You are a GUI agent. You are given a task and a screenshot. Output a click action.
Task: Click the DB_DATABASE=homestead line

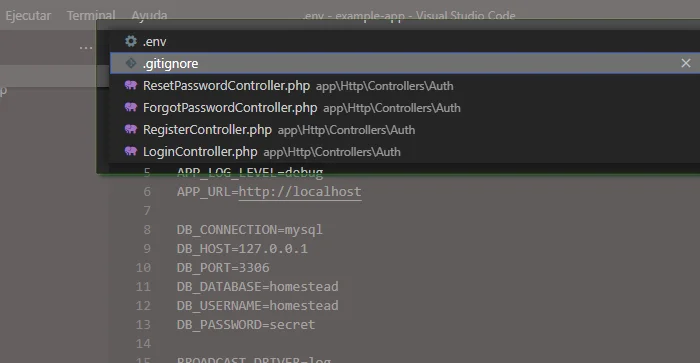coord(258,287)
